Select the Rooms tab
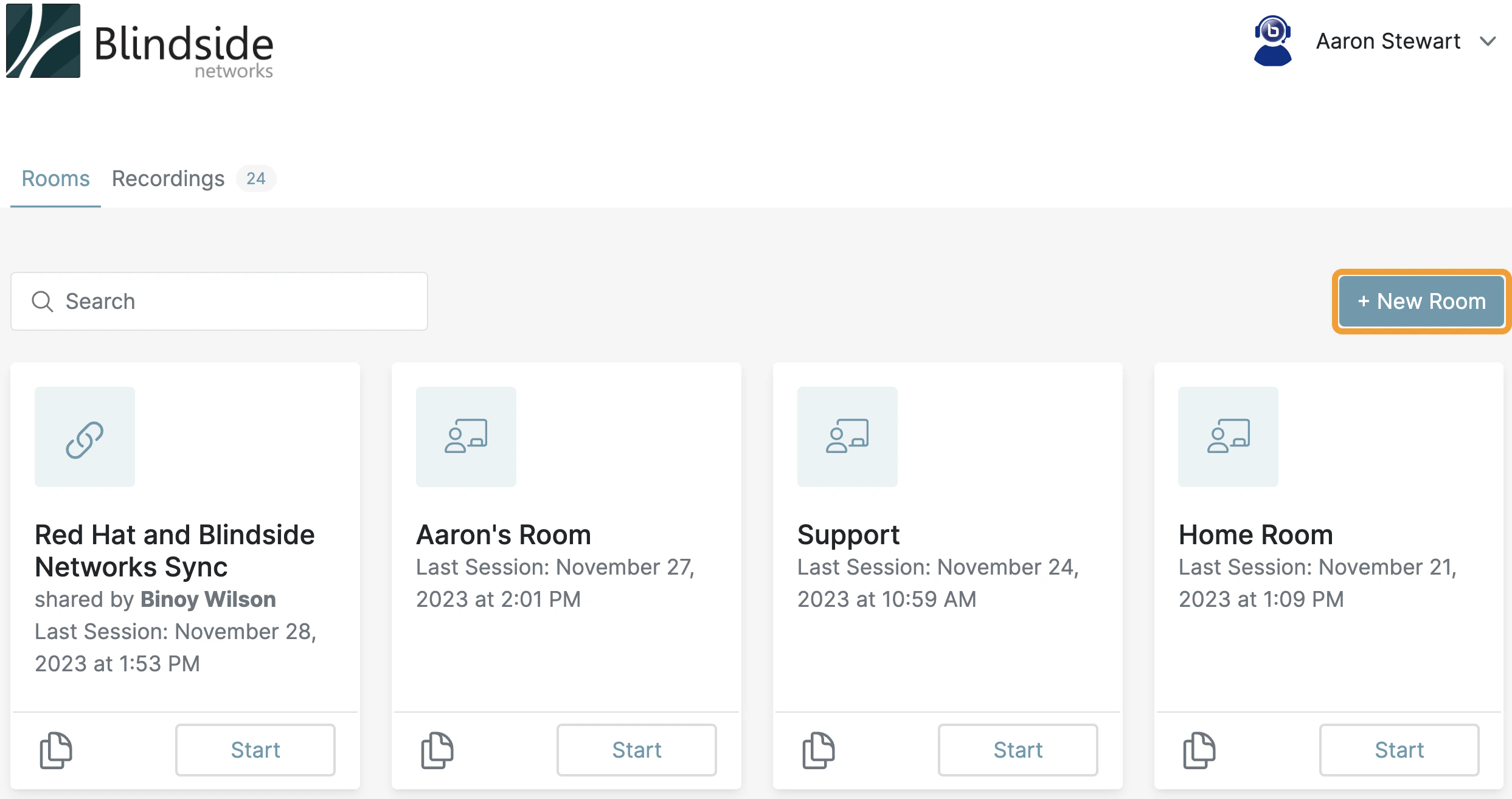Image resolution: width=1512 pixels, height=799 pixels. pos(54,178)
